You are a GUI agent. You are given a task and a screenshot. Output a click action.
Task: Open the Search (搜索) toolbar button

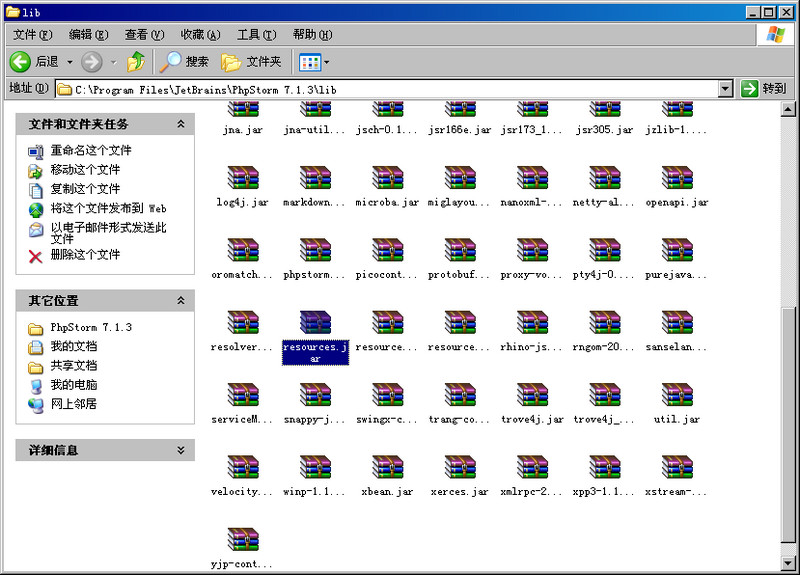point(185,62)
